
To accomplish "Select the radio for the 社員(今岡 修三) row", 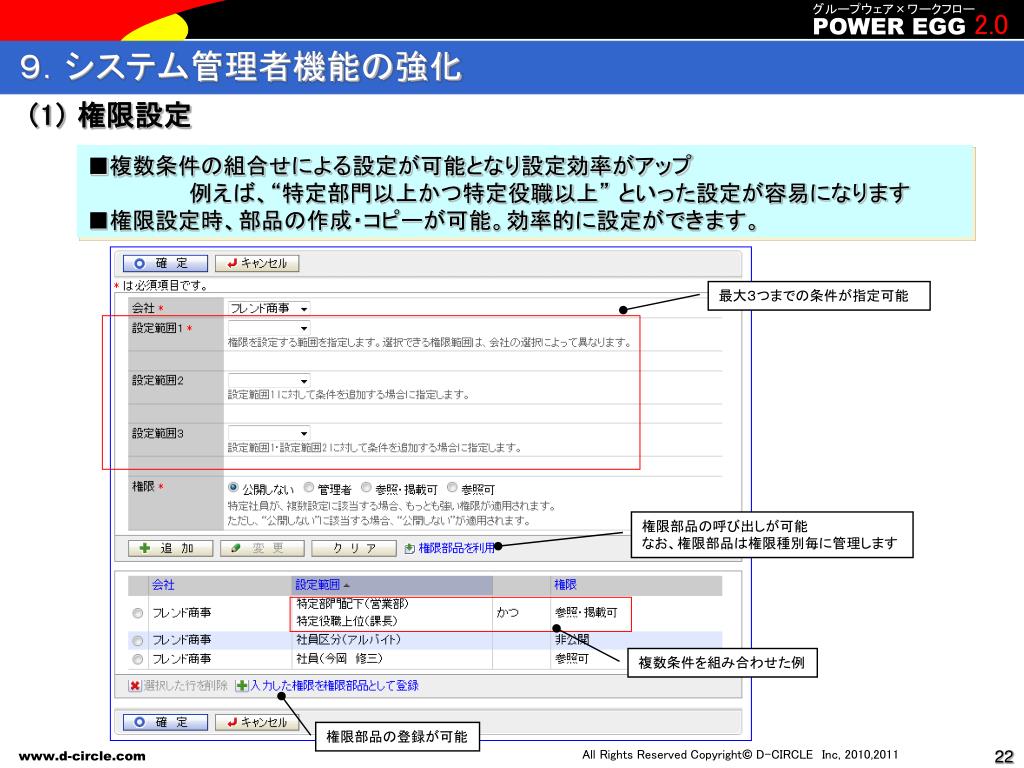I will pos(137,660).
